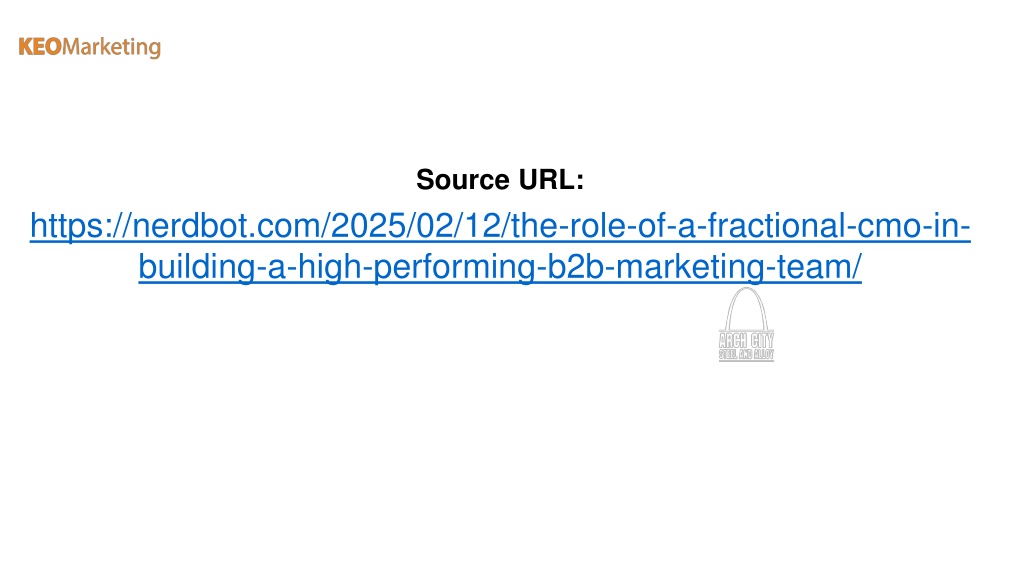The image size is (1024, 576).
Task: Click the KEO Marketing logo
Action: [89, 47]
